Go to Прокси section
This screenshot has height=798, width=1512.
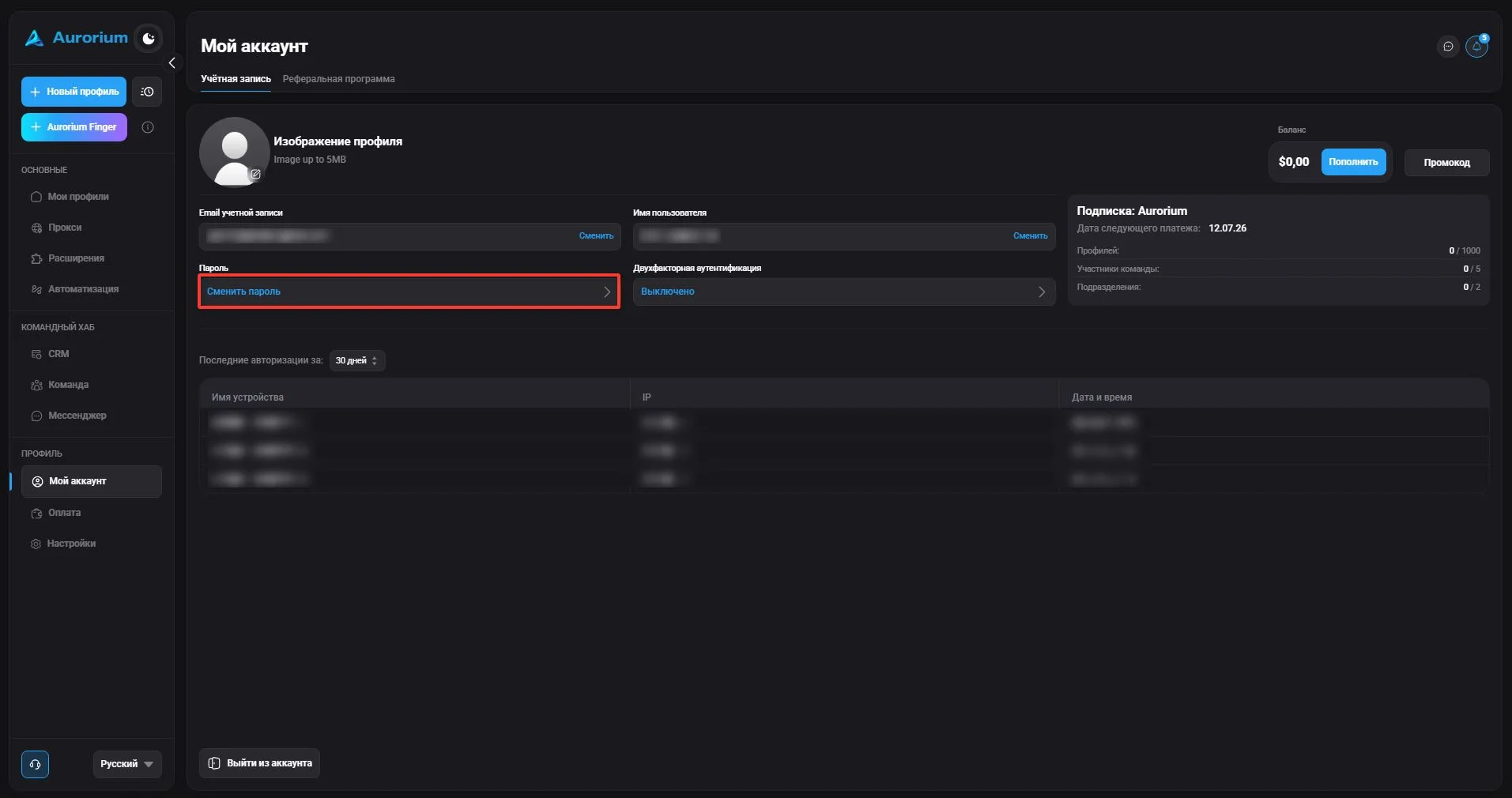tap(56, 228)
